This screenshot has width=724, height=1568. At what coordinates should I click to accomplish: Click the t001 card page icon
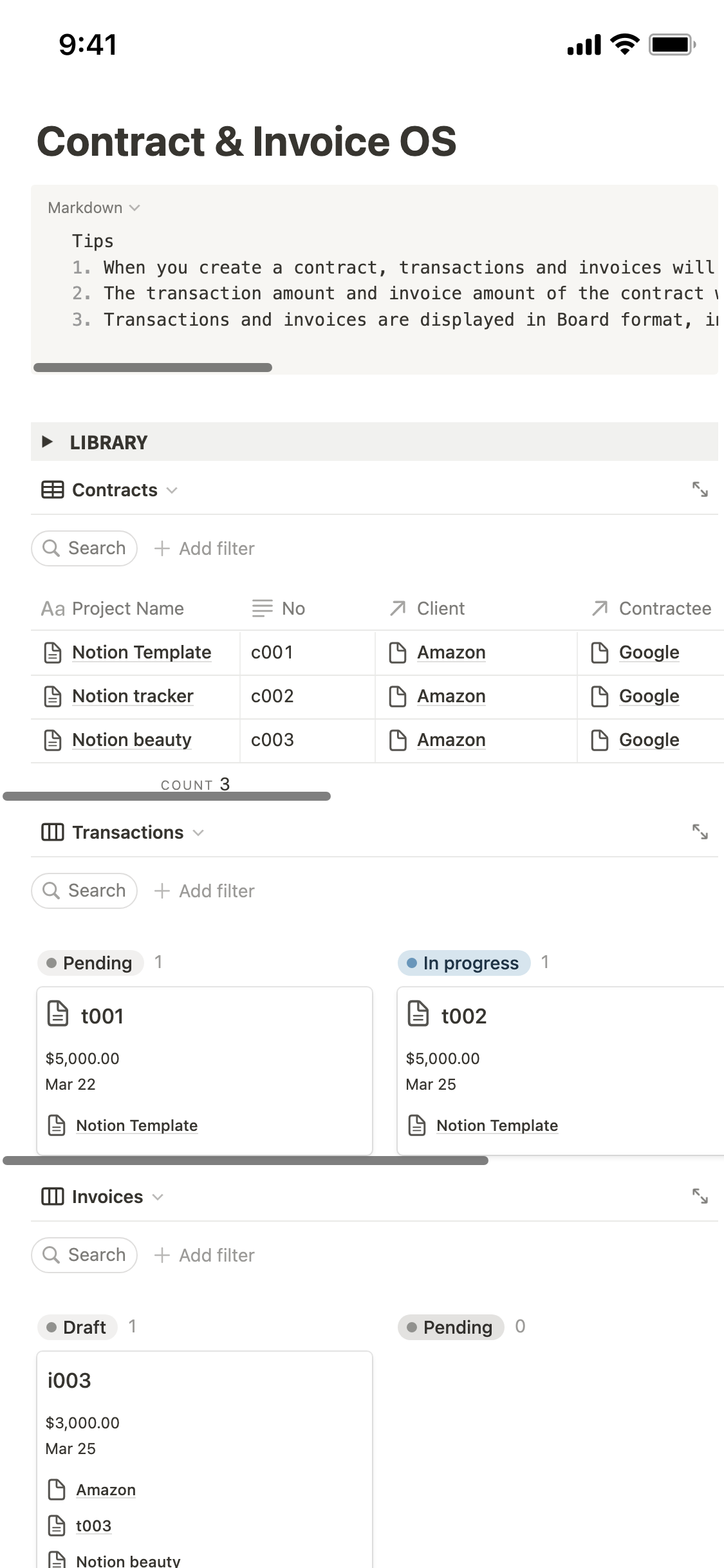pyautogui.click(x=58, y=1013)
